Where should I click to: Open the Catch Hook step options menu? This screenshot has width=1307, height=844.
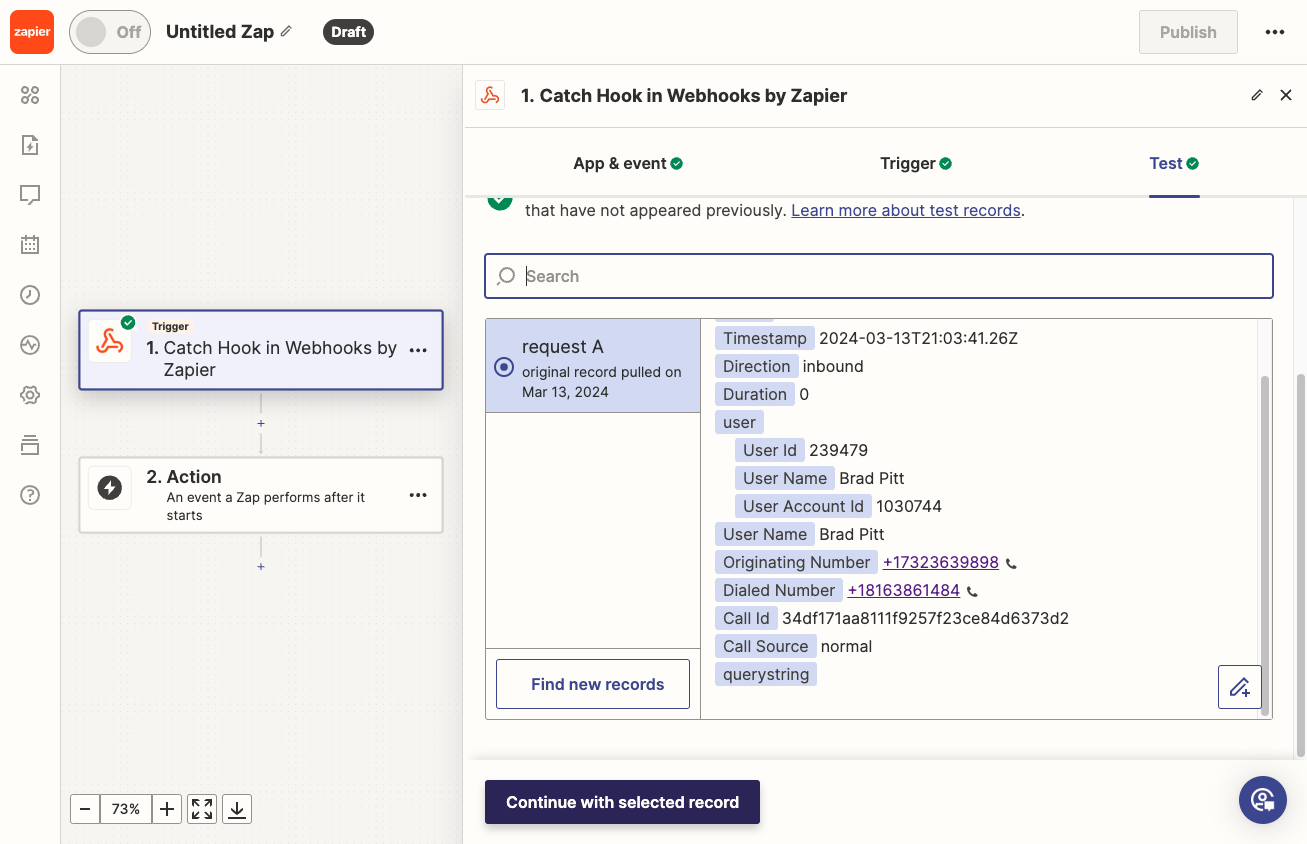pyautogui.click(x=418, y=350)
